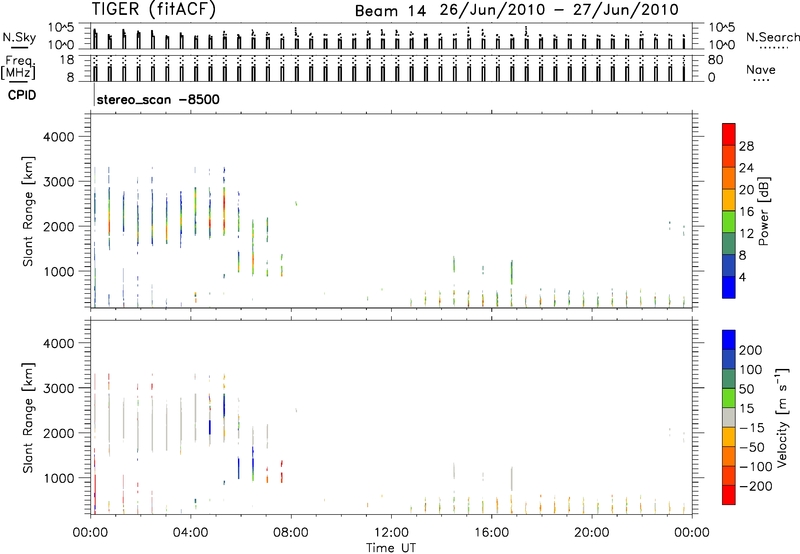Click the '00:00' tick at end of time axis

point(692,533)
